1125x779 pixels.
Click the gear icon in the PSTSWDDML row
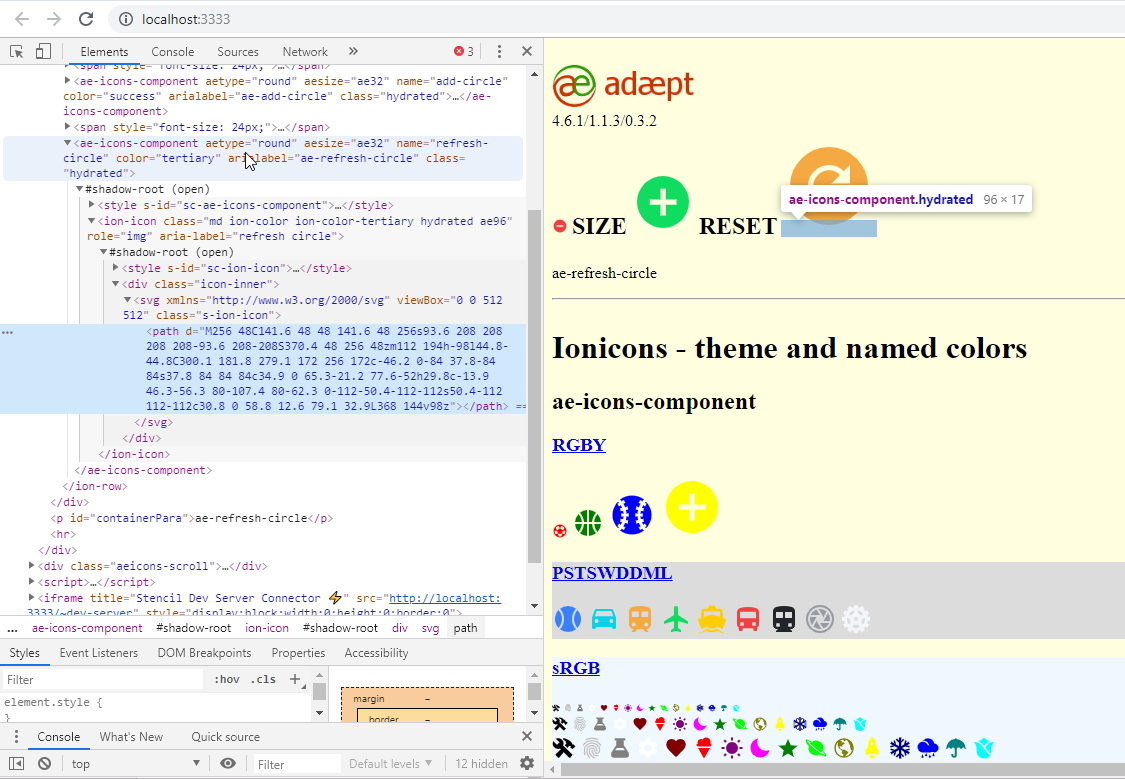click(x=856, y=619)
